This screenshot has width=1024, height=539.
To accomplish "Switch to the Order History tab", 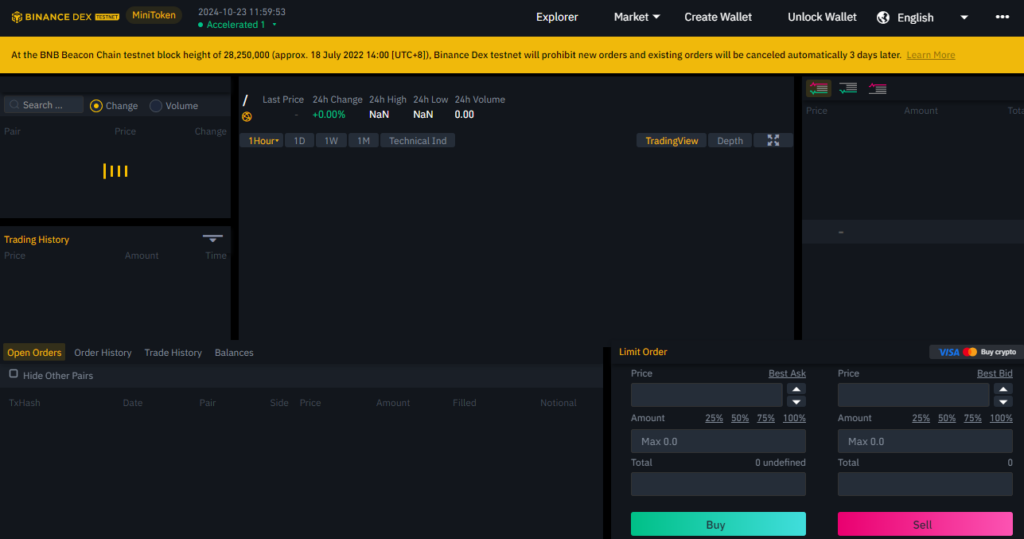I will 103,352.
